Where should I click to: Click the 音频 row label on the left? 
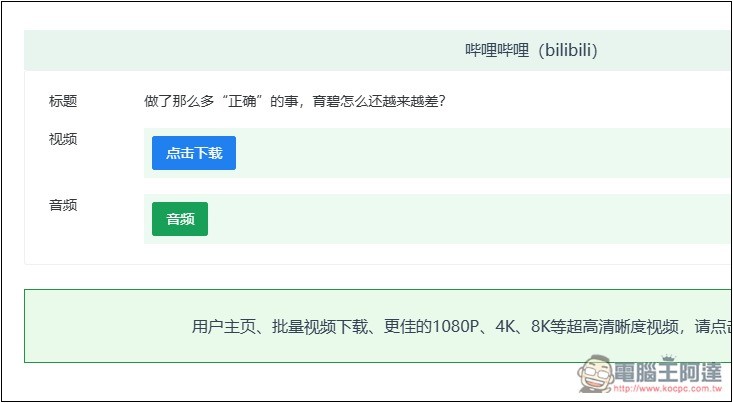click(63, 205)
